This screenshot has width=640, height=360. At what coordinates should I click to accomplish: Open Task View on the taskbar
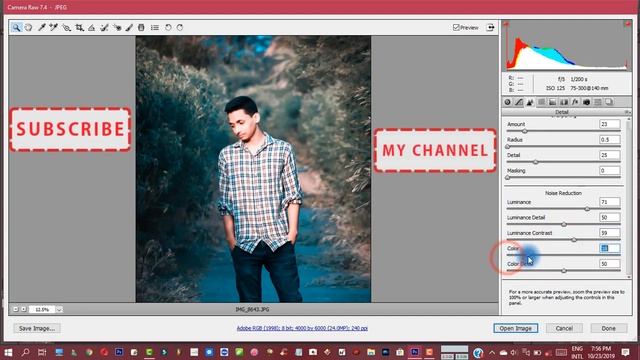pos(42,352)
